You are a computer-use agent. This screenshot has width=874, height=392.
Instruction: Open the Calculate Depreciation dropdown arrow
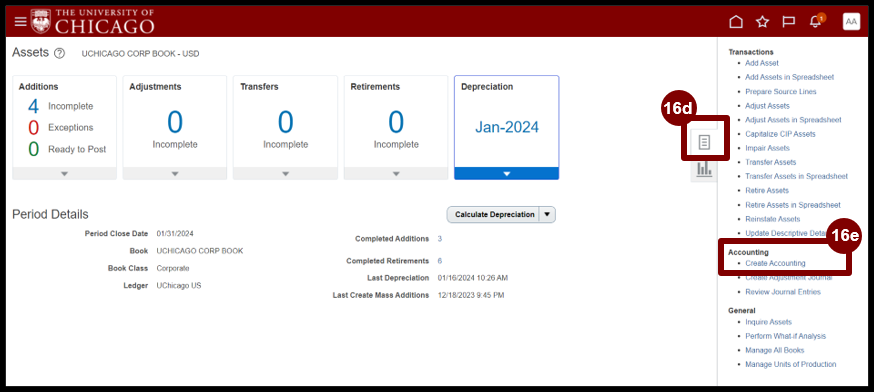[x=547, y=215]
